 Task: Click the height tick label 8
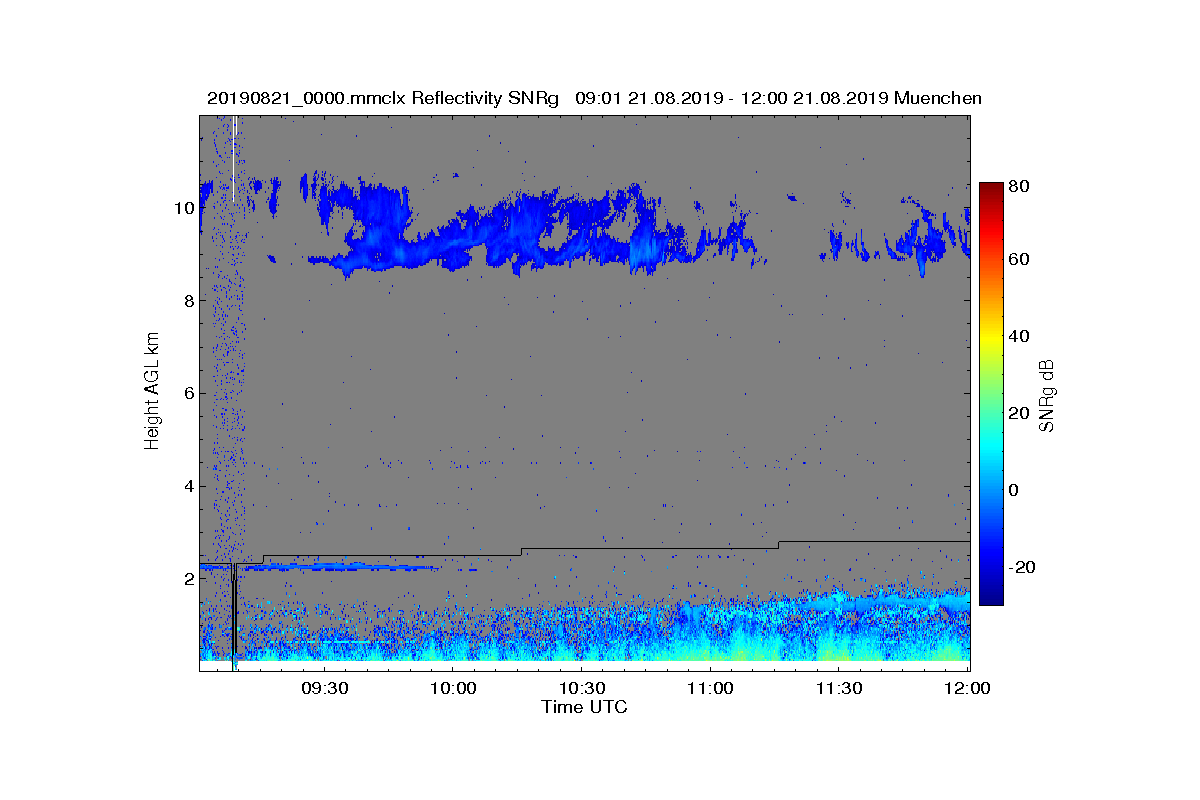(x=187, y=301)
